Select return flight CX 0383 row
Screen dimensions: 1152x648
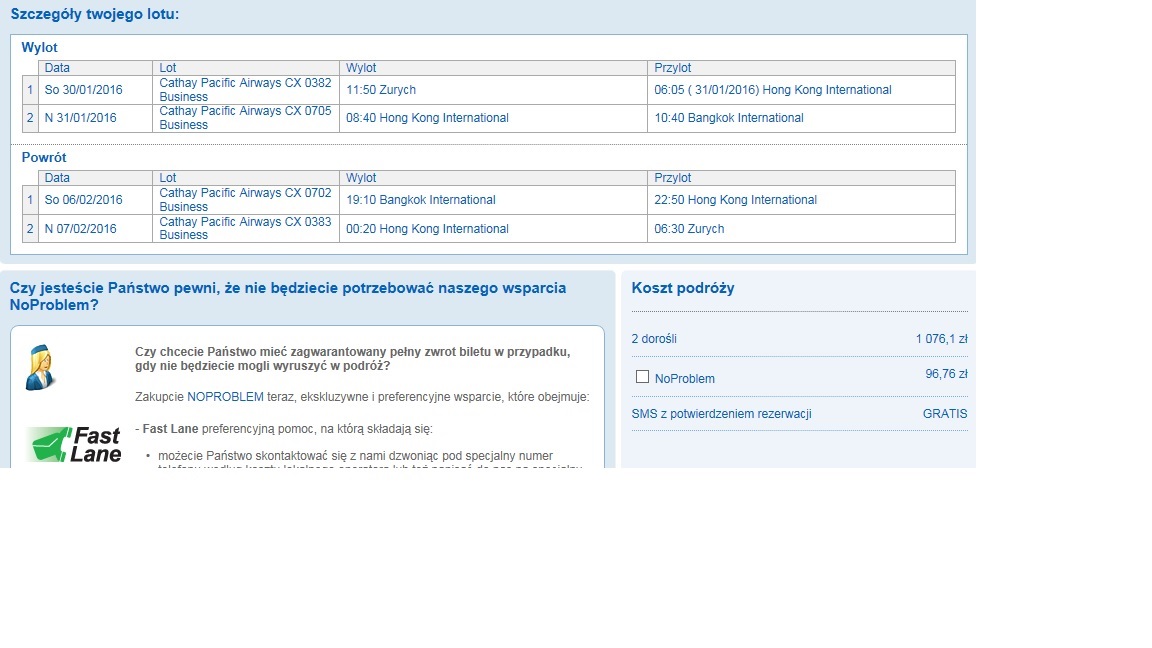(489, 228)
